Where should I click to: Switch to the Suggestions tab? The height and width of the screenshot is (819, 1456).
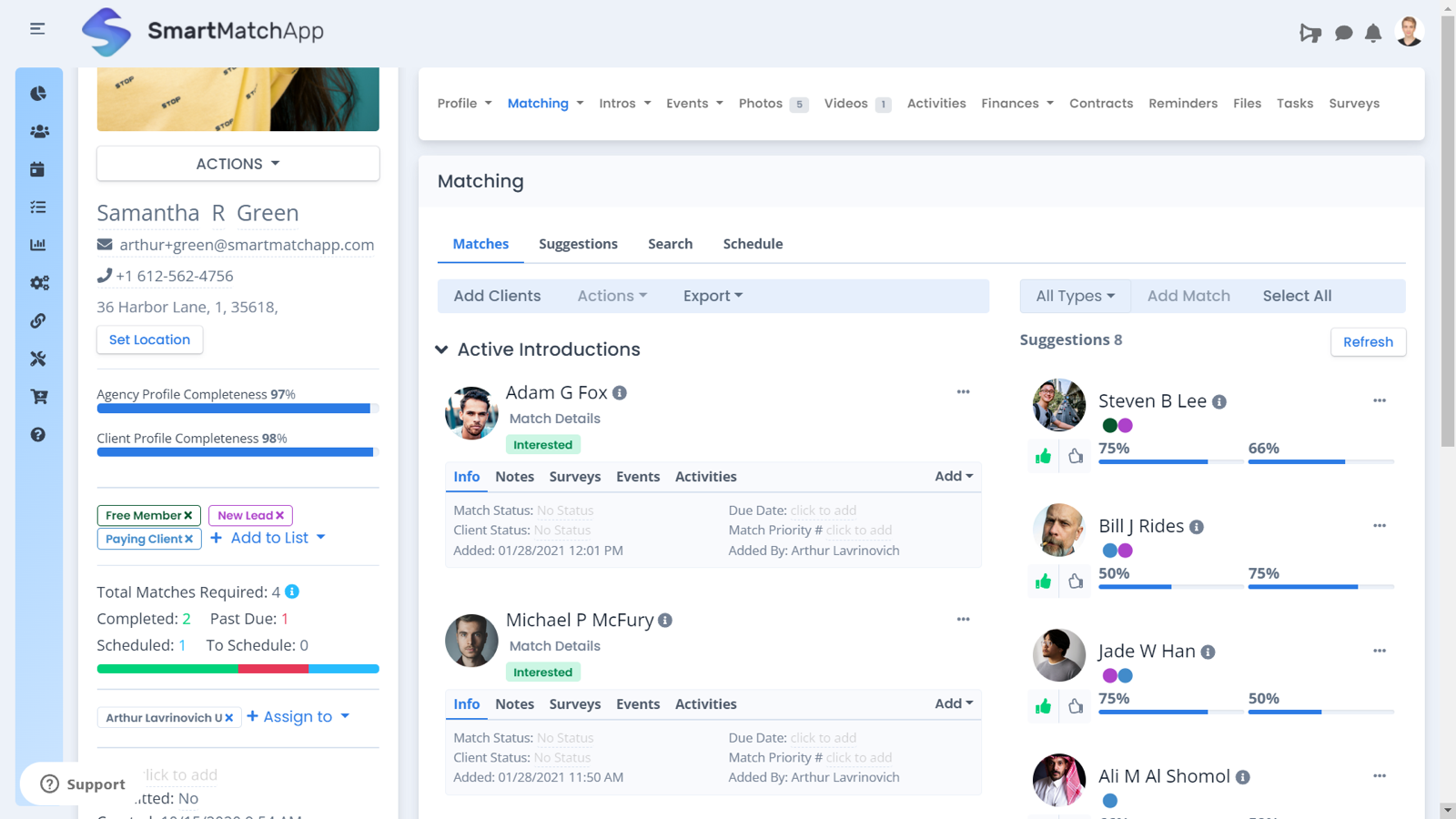point(578,244)
